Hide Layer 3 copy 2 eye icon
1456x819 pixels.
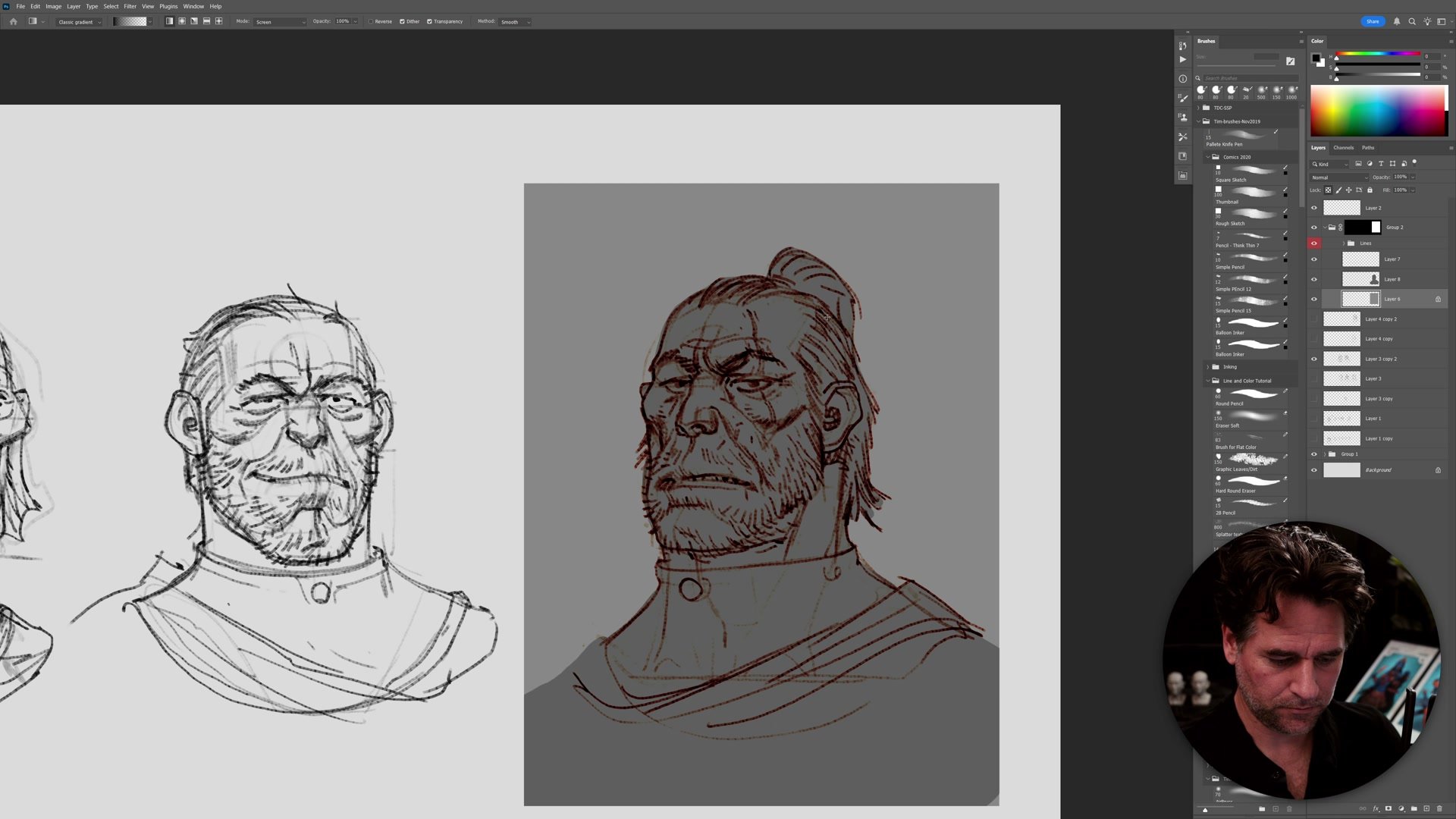click(1314, 359)
